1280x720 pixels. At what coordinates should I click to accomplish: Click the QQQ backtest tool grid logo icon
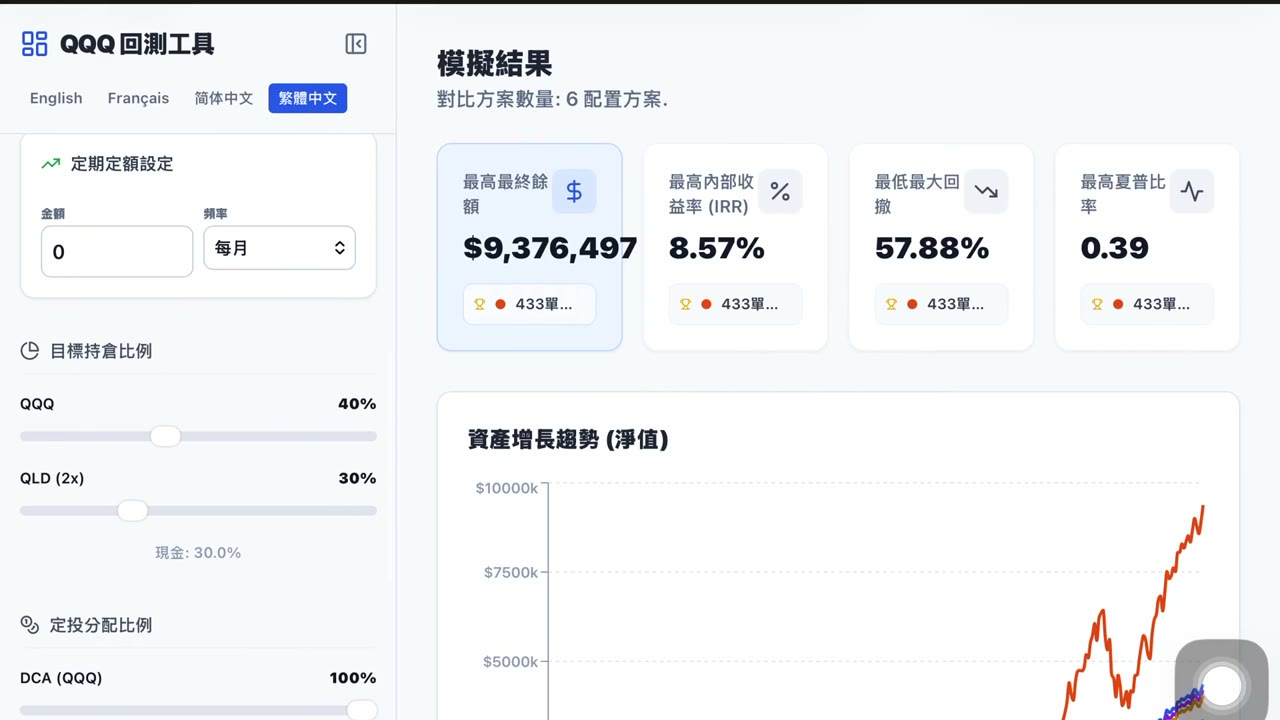coord(35,43)
